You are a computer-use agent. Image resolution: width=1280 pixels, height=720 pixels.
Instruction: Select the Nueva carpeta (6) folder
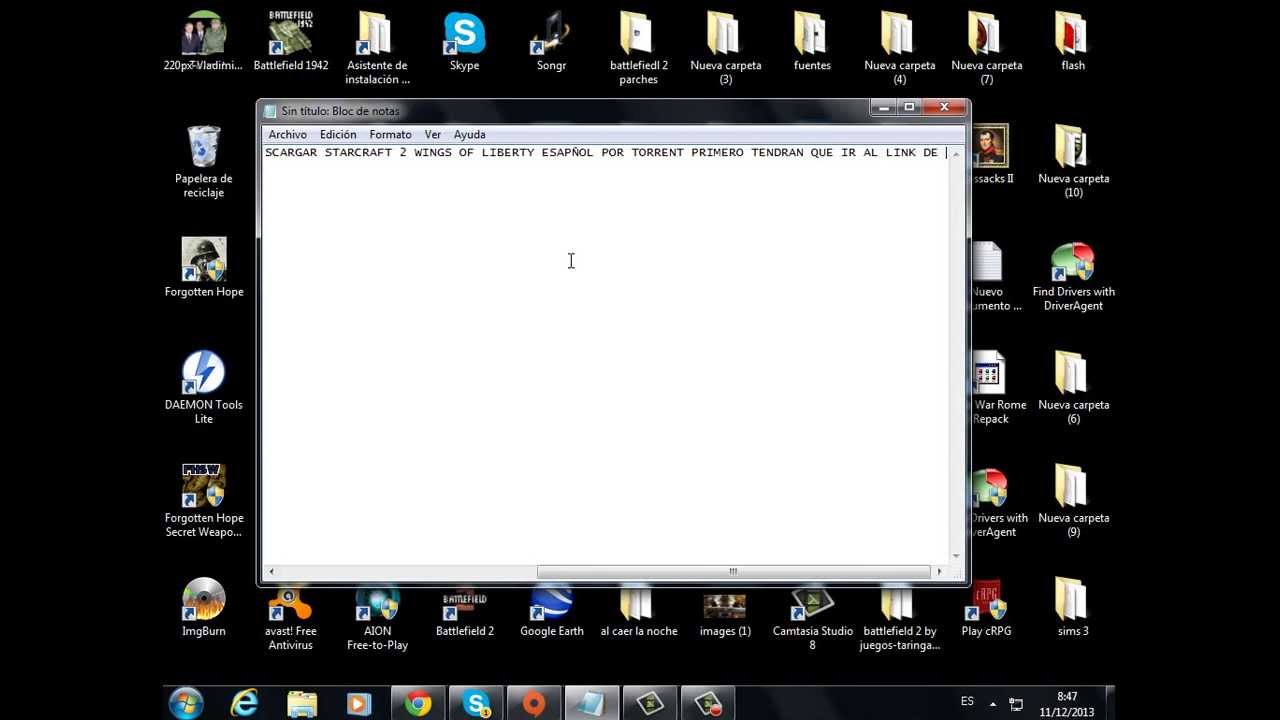point(1073,387)
